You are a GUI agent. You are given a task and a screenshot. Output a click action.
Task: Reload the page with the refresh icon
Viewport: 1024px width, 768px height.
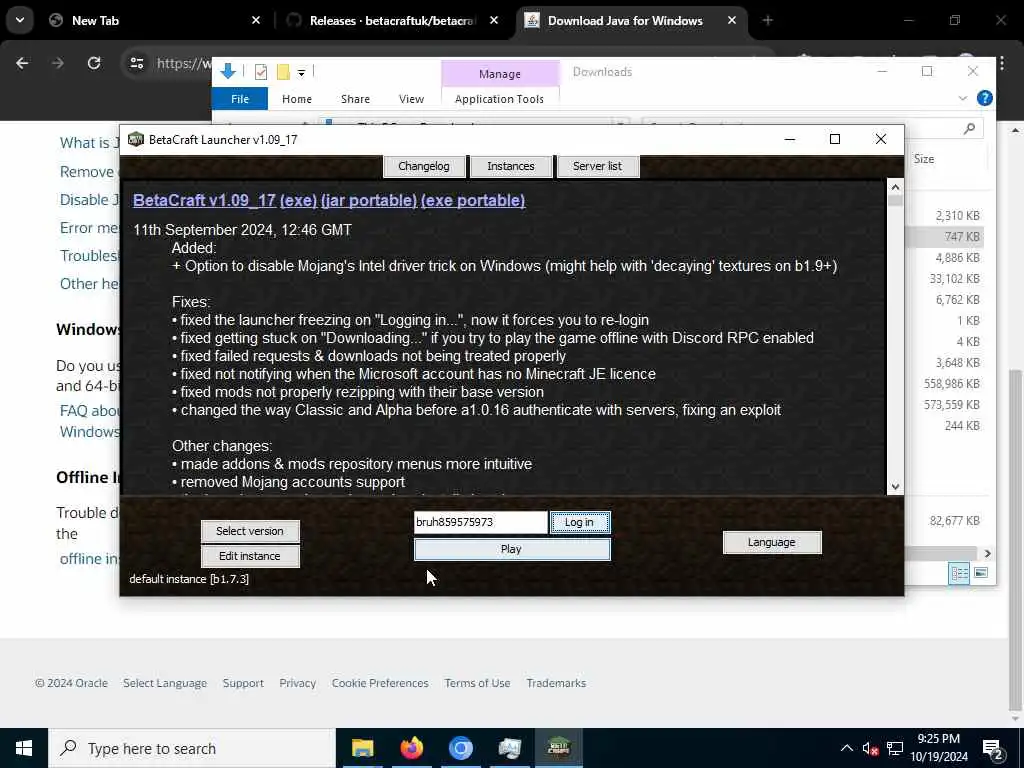(x=94, y=63)
